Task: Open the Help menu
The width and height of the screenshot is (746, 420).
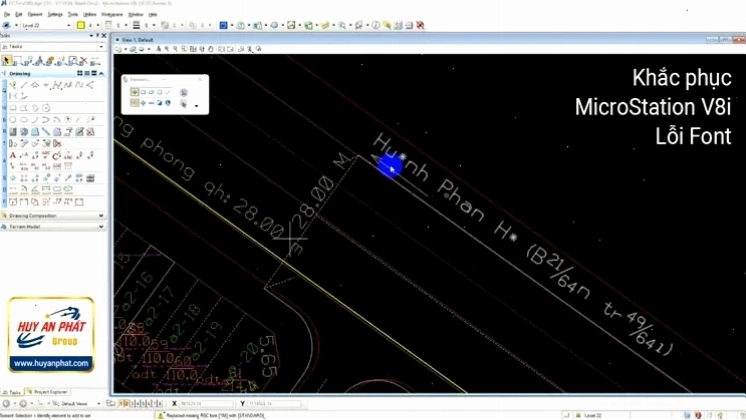Action: coord(153,15)
